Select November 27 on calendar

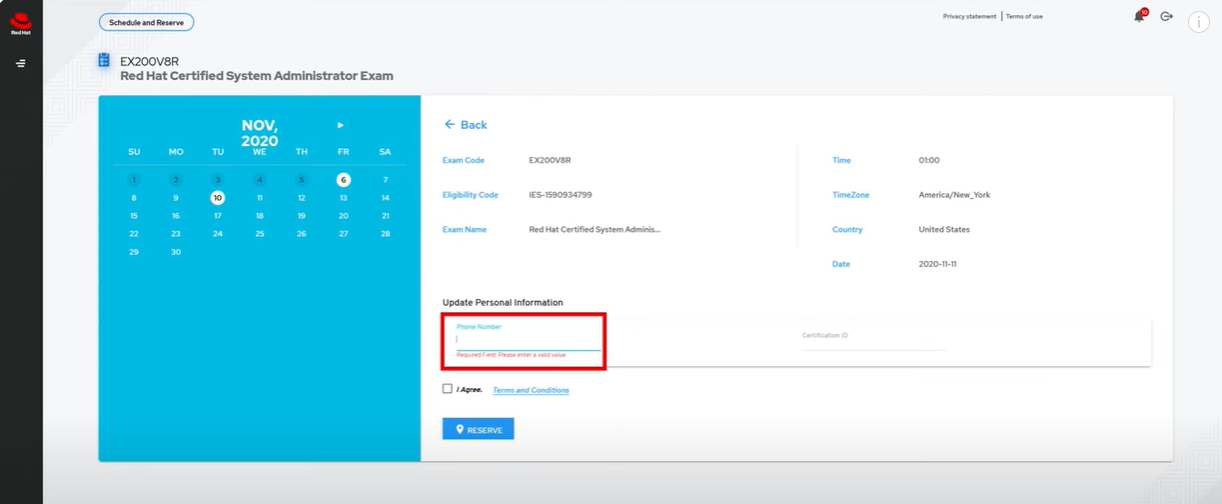[343, 234]
